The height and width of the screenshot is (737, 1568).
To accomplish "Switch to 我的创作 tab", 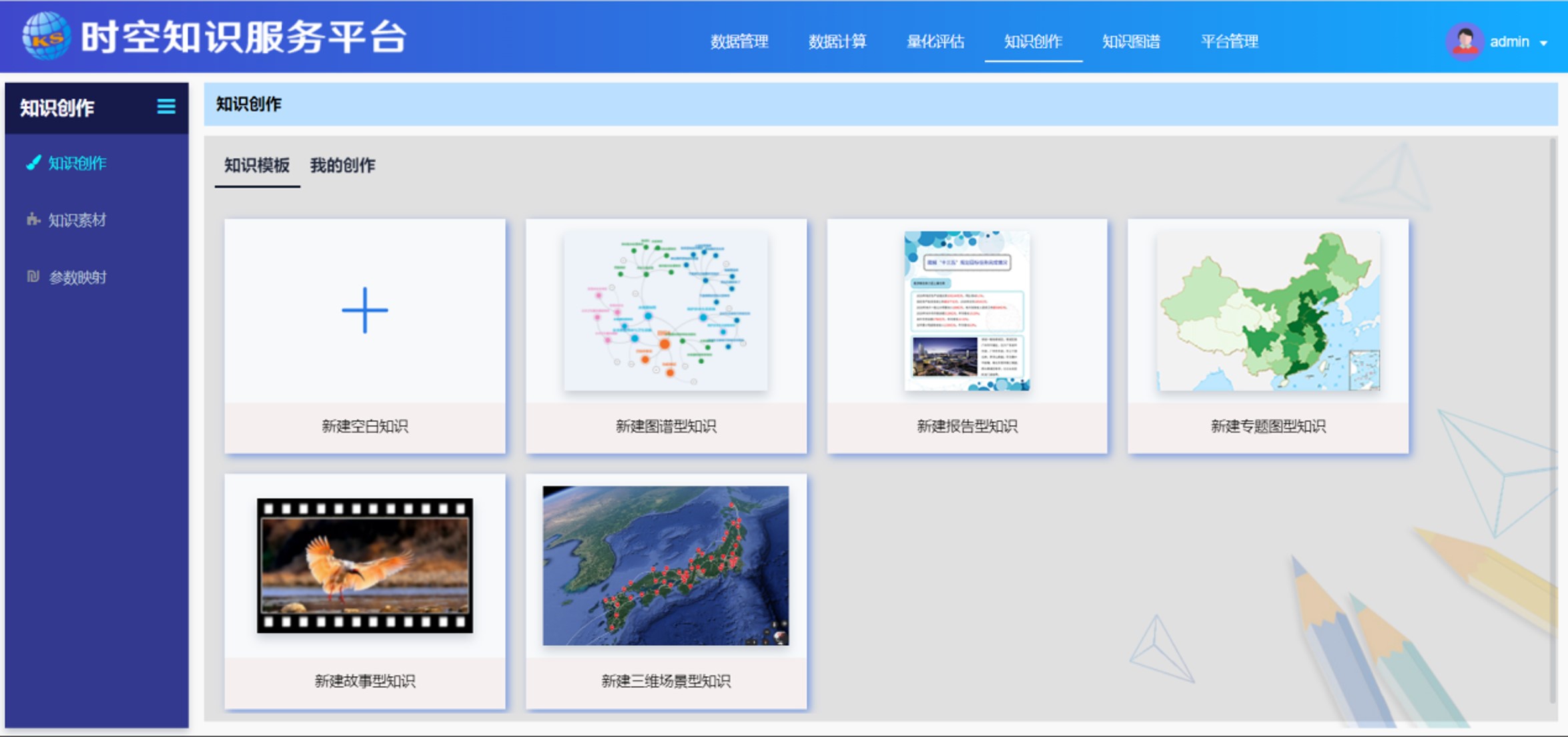I will point(342,166).
